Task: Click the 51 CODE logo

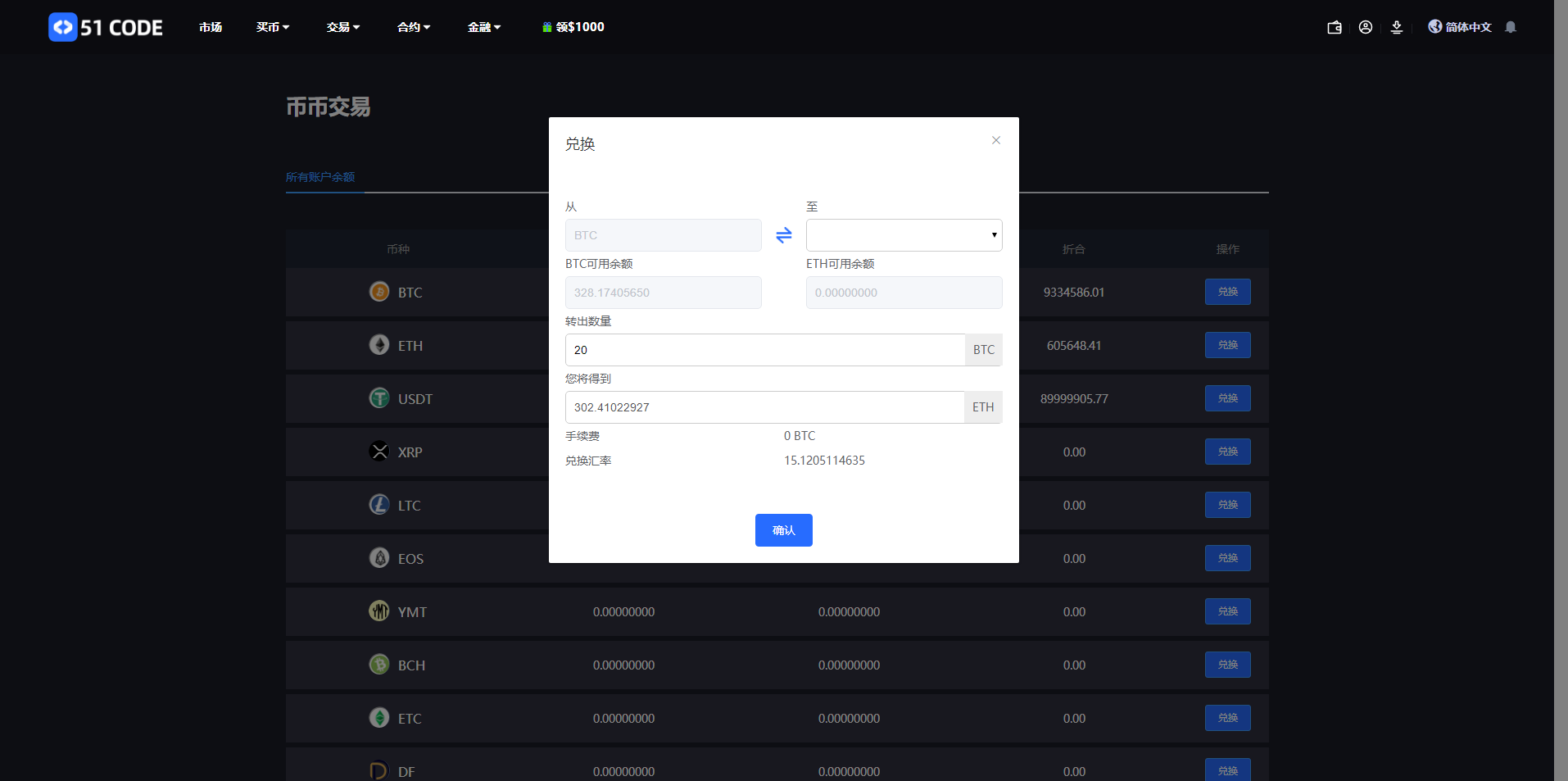Action: pyautogui.click(x=106, y=27)
